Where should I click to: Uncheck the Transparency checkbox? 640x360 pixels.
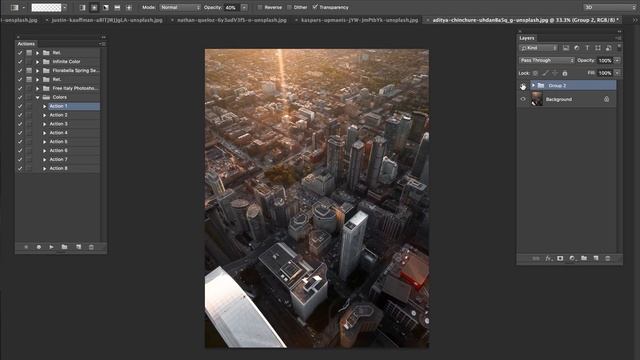point(315,7)
